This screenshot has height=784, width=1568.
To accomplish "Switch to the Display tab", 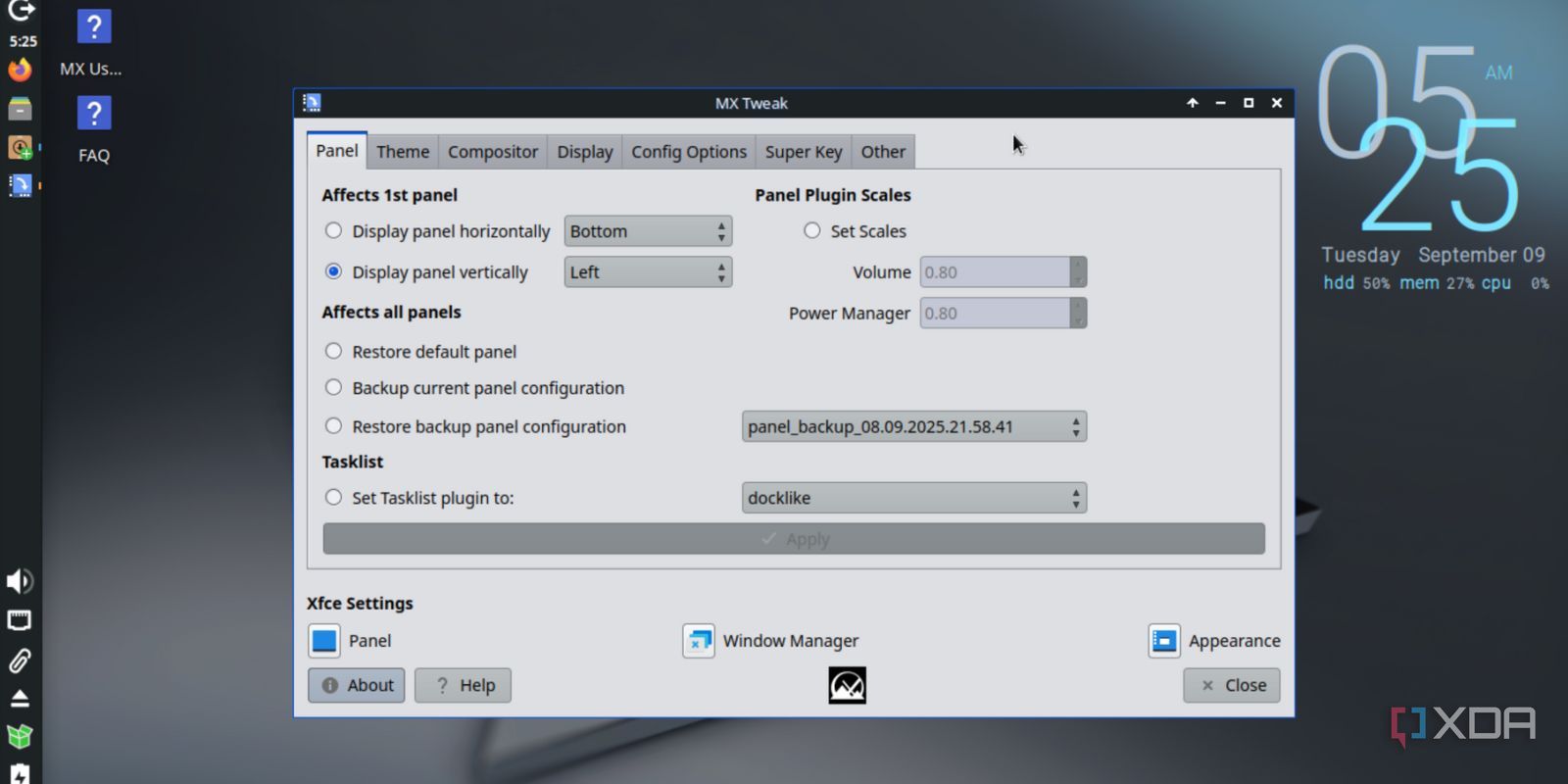I will tap(585, 152).
